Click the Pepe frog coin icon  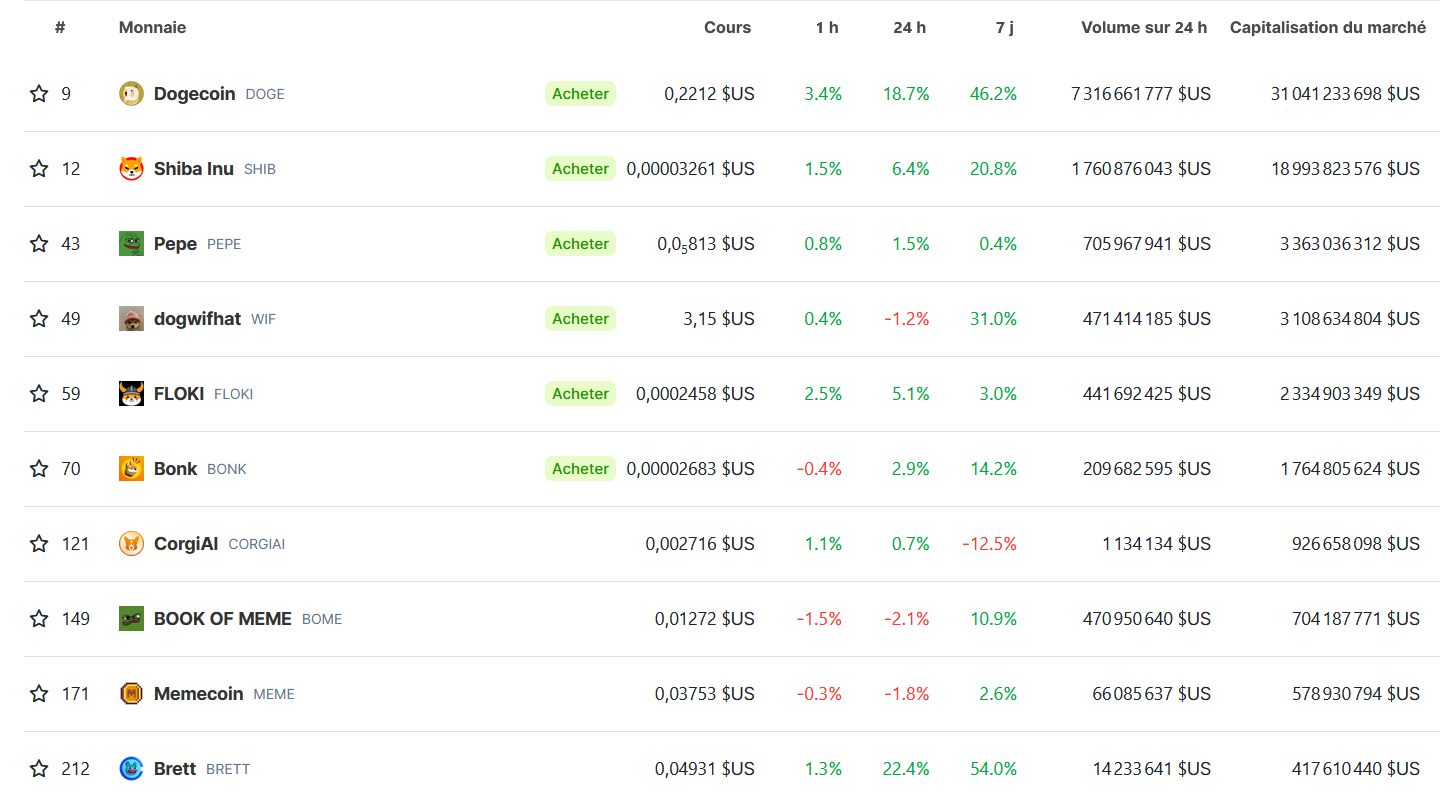(x=131, y=244)
